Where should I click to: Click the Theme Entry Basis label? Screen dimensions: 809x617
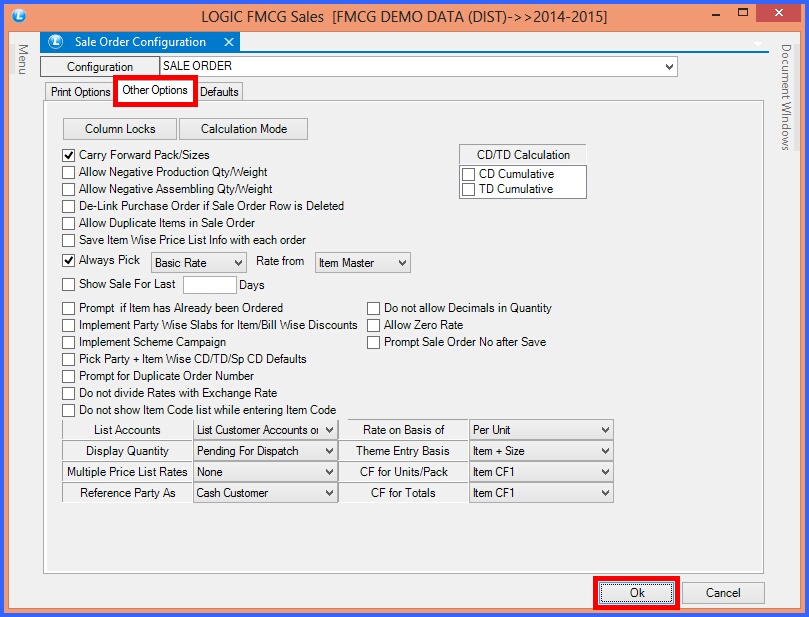click(403, 451)
